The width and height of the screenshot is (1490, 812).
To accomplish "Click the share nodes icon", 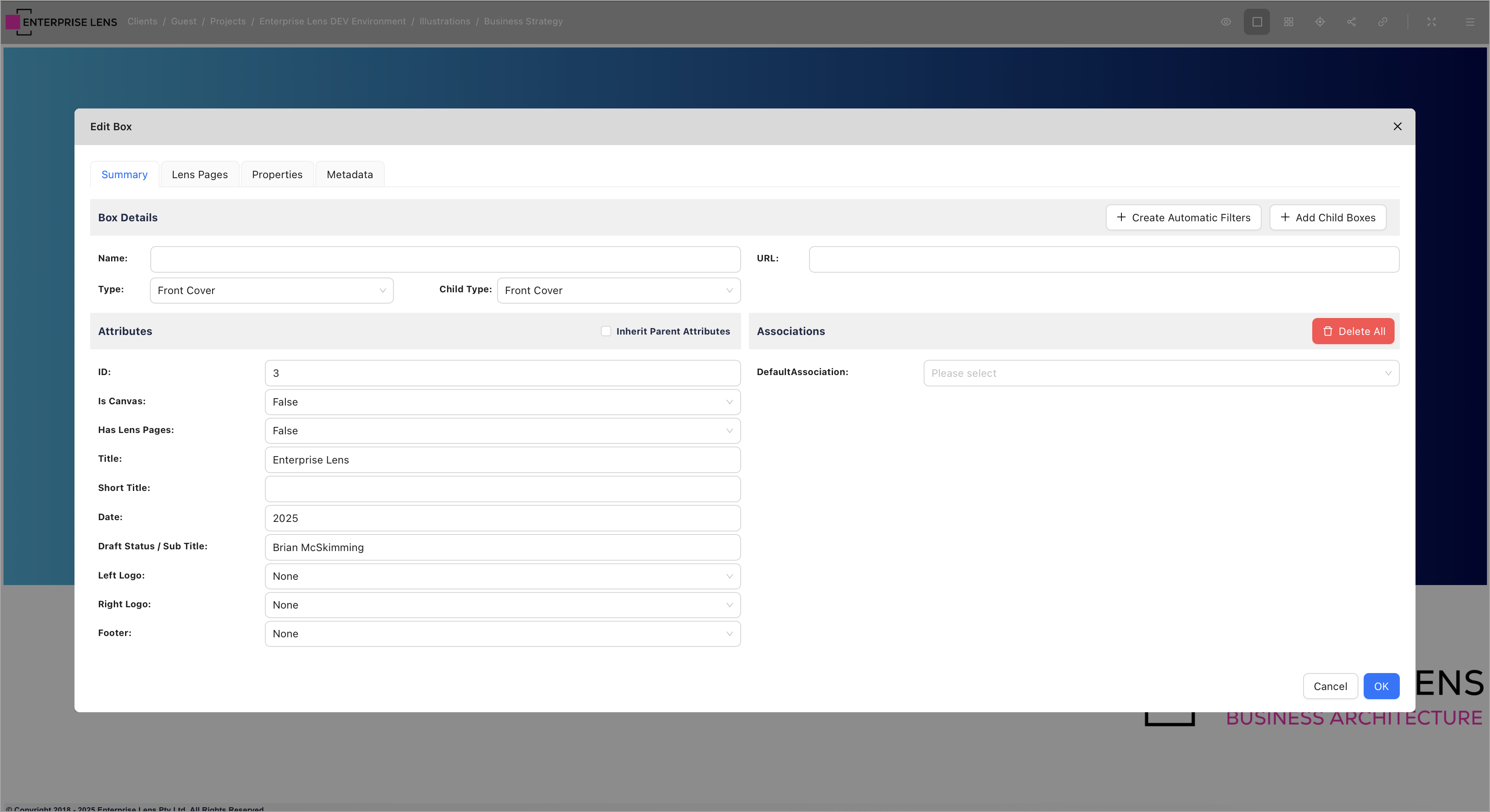I will (1351, 22).
